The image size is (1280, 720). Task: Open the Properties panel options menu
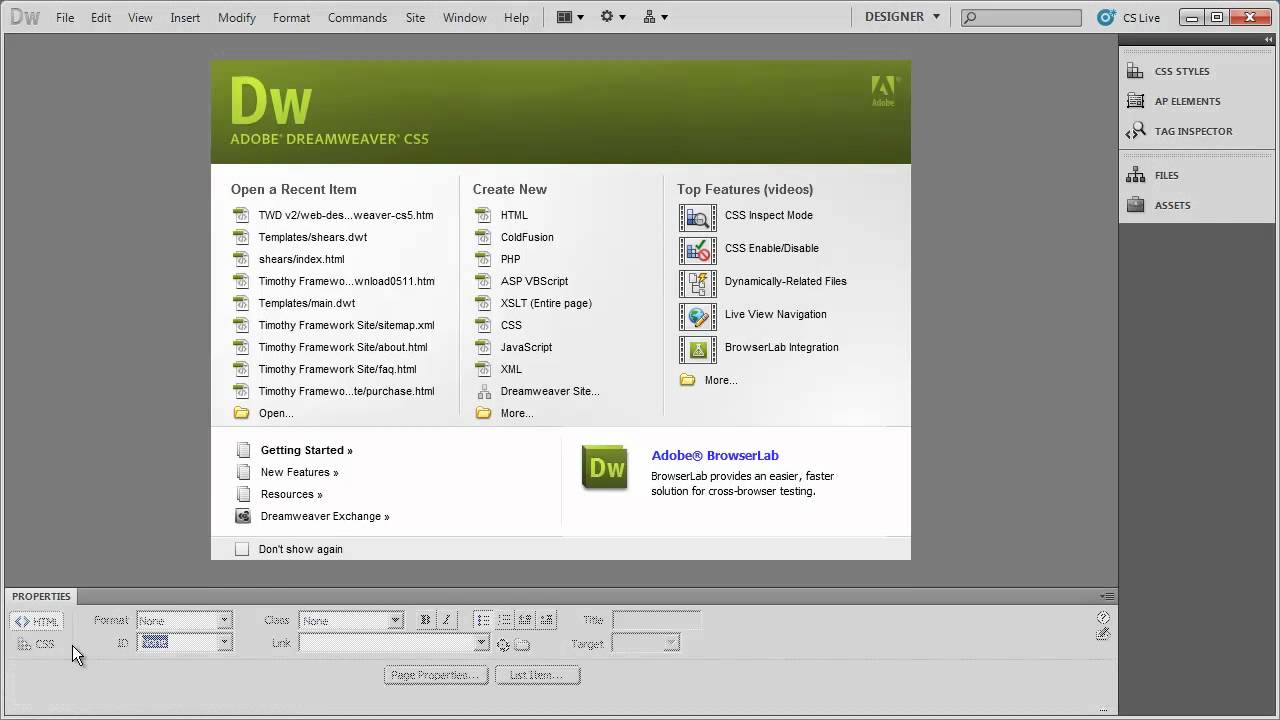1107,596
